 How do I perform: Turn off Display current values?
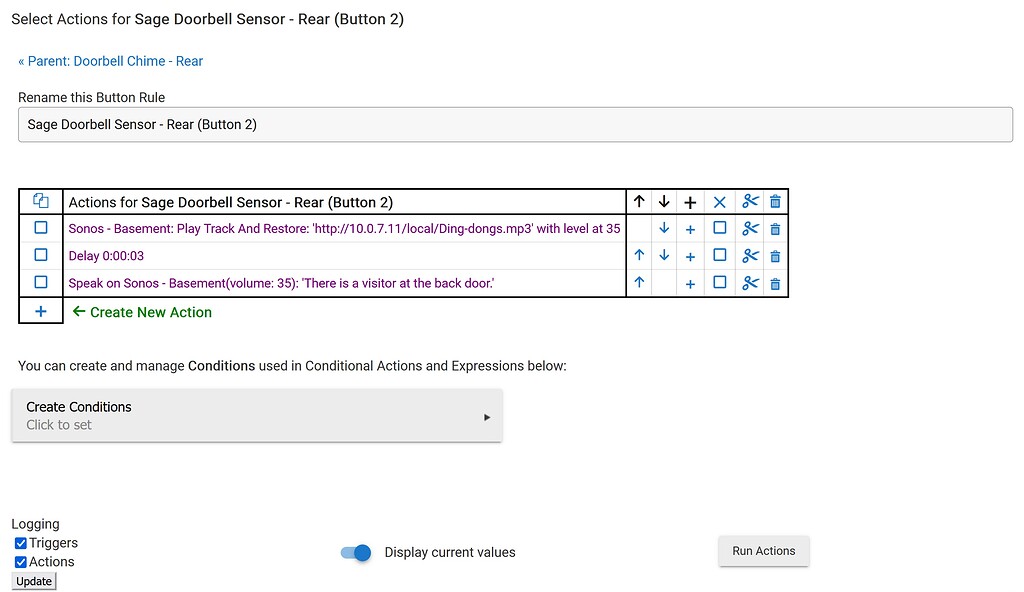pos(355,551)
